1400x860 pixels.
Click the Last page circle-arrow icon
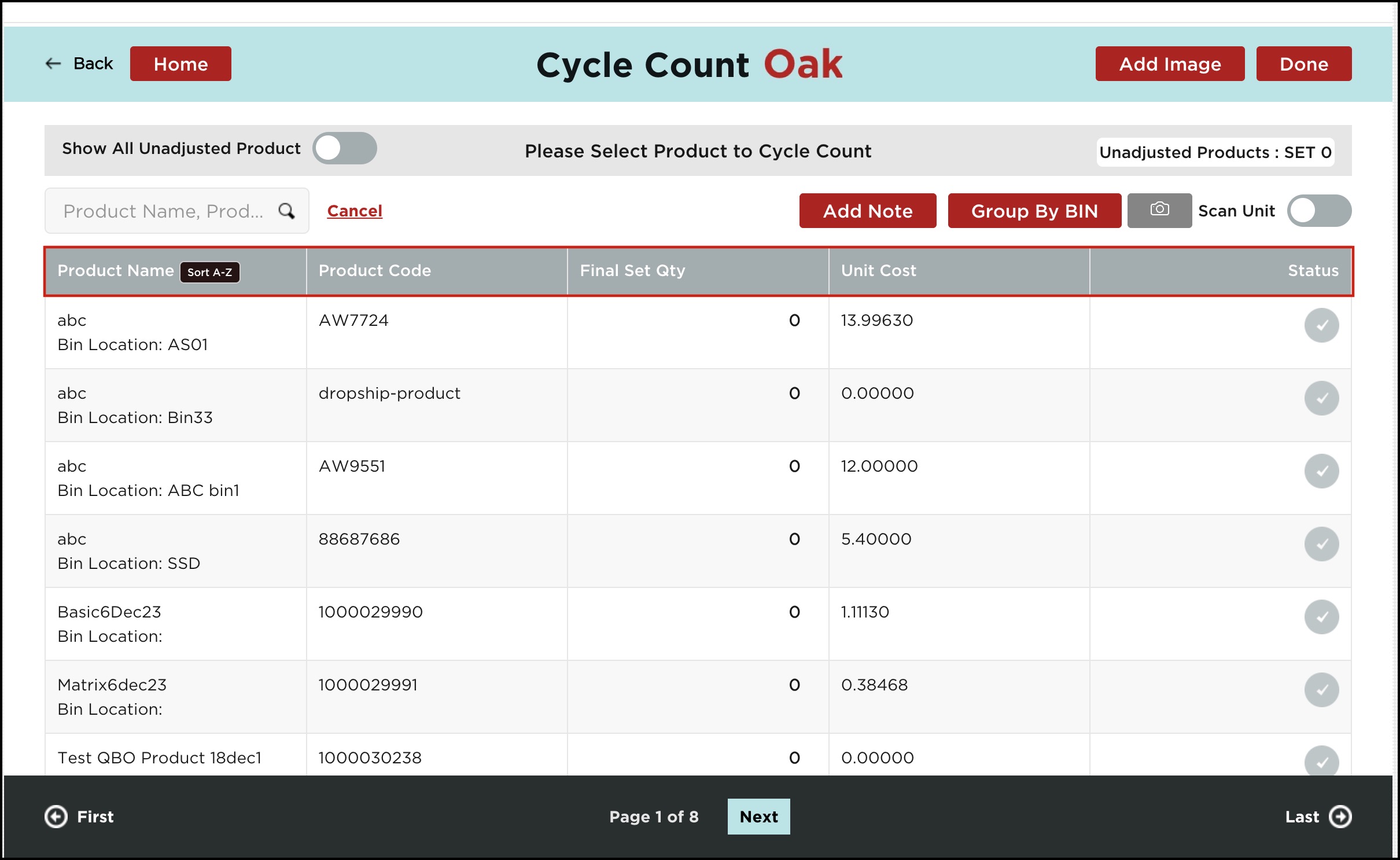pos(1340,817)
